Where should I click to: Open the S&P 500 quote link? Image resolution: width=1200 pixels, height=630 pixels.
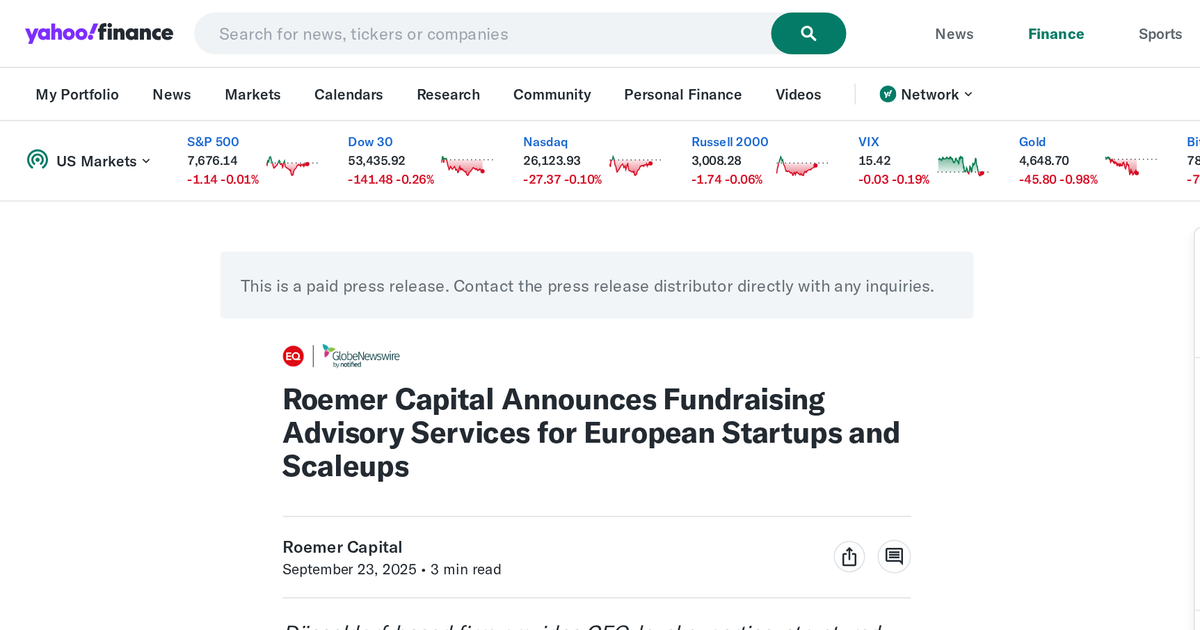pos(213,142)
